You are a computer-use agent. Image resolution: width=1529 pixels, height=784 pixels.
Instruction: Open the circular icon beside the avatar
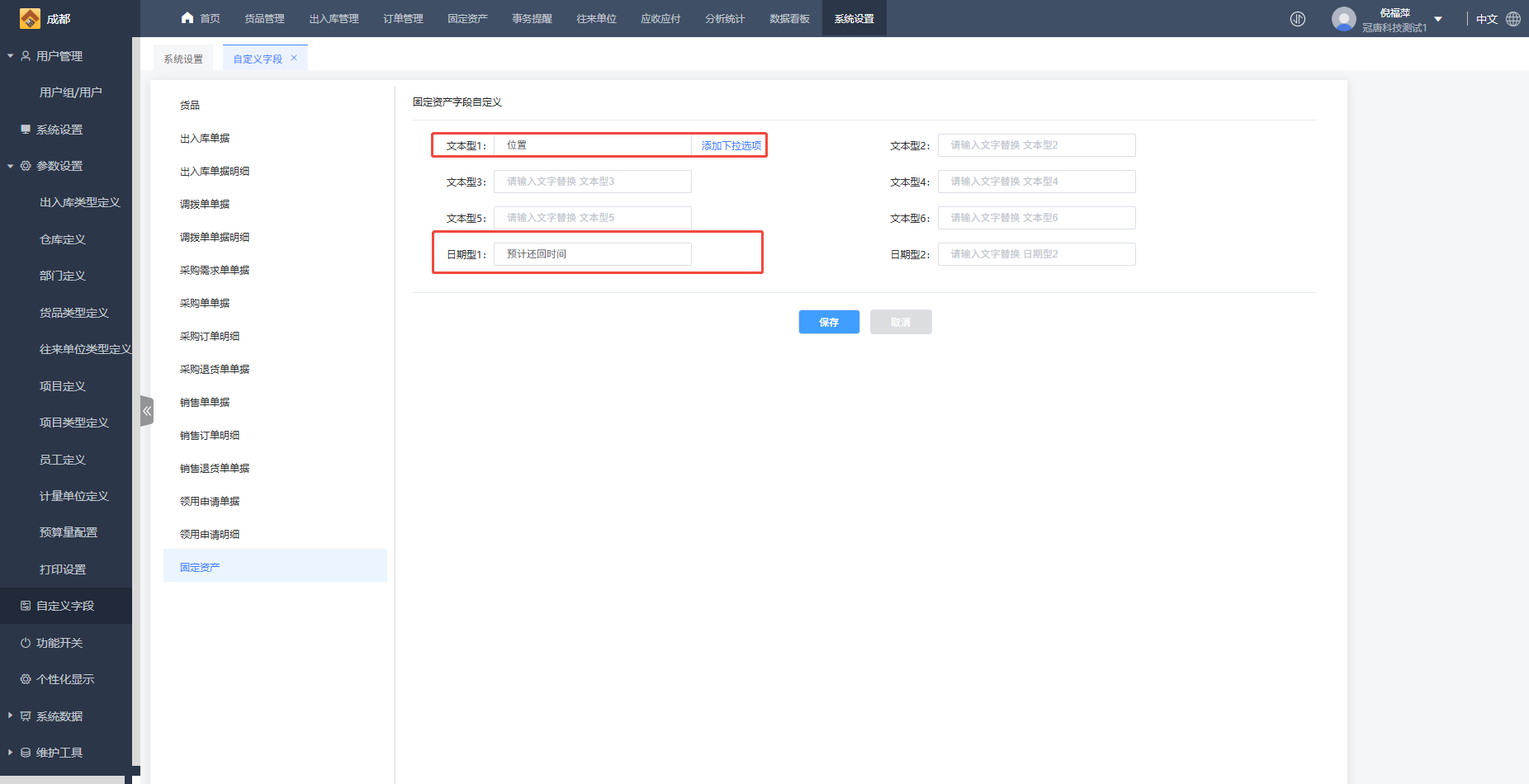point(1298,19)
